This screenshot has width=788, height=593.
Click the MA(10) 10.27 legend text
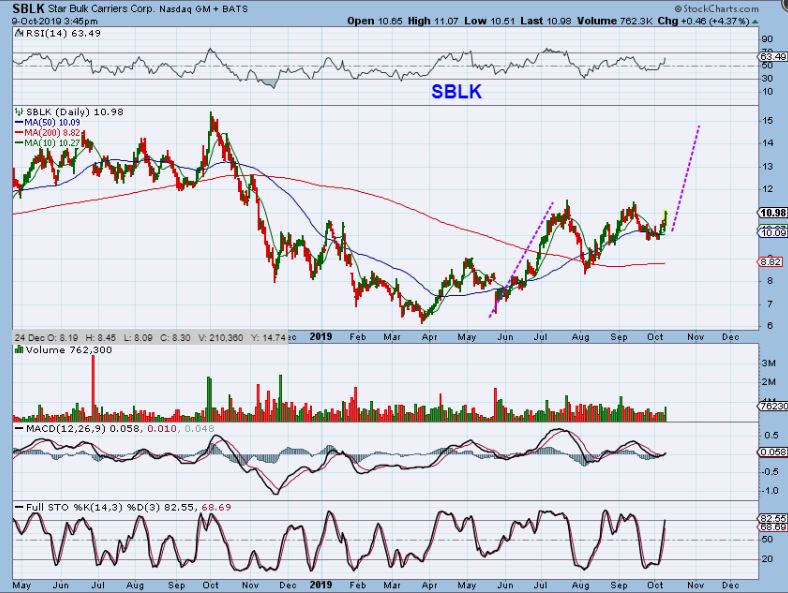click(x=52, y=143)
